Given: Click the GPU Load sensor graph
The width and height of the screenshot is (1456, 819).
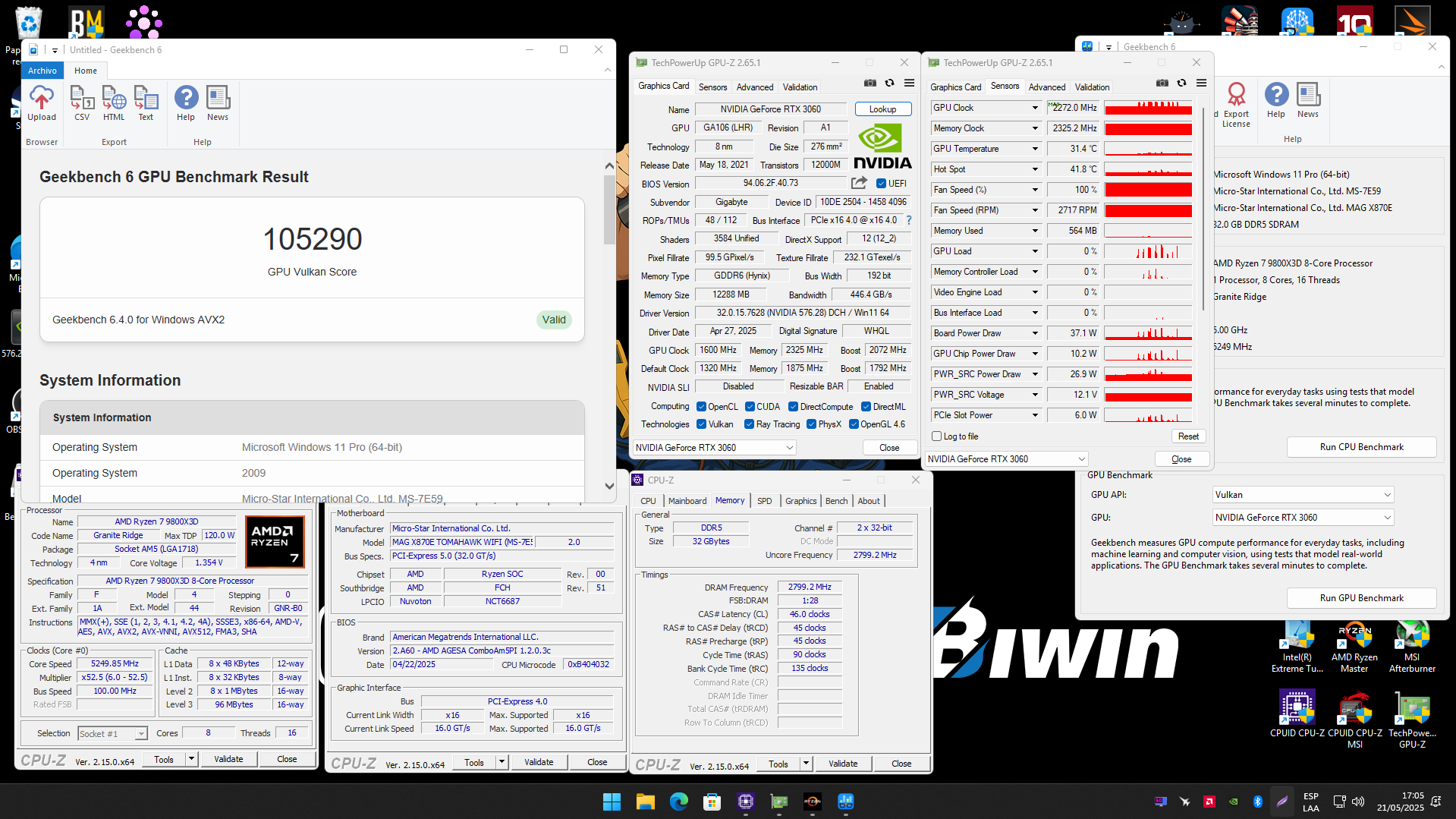Looking at the screenshot, I should (1148, 251).
